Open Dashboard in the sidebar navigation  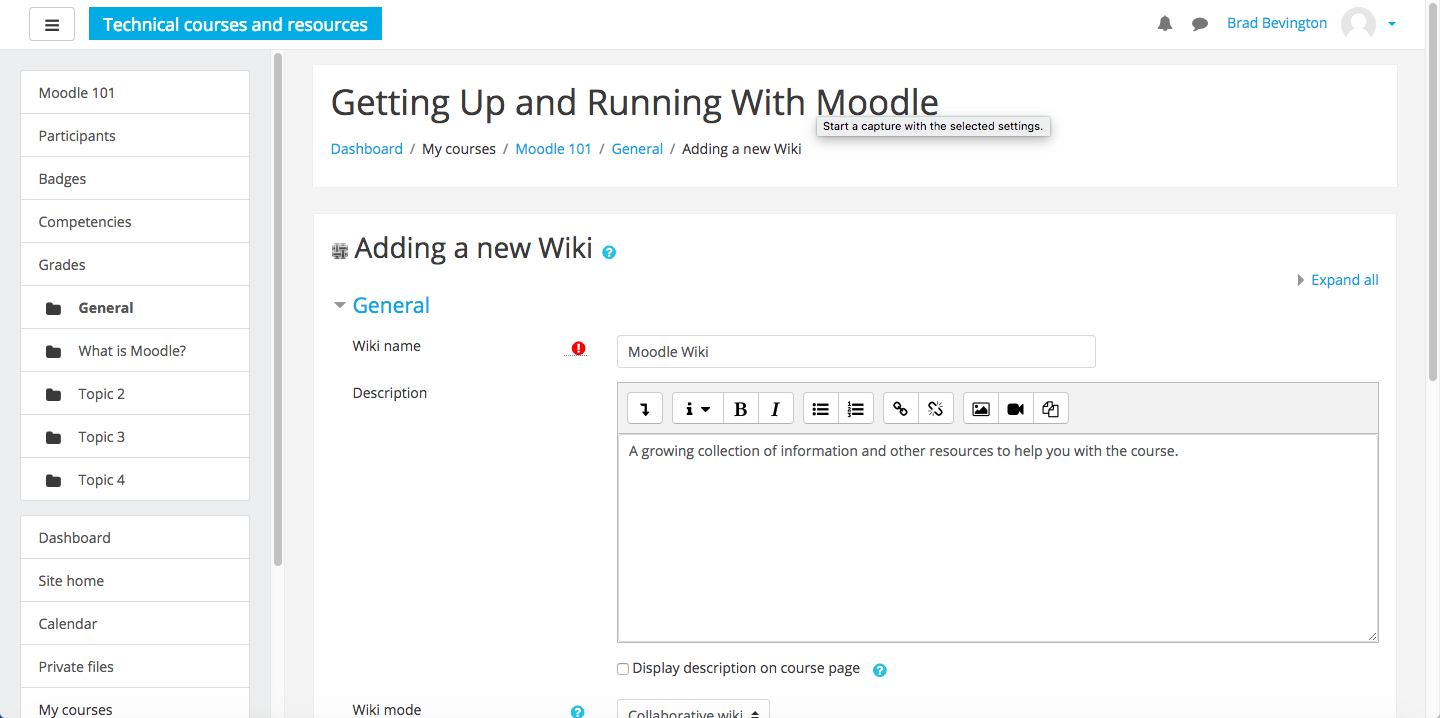[x=135, y=538]
